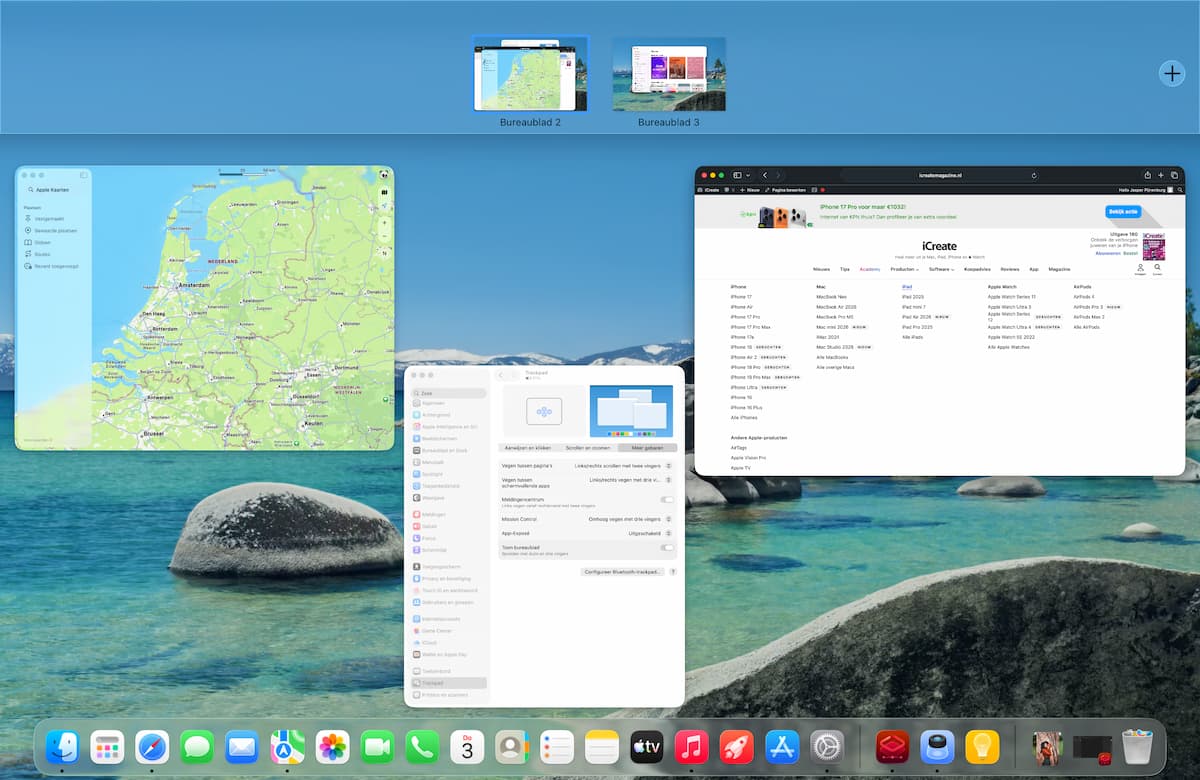Select Scrollen en zoomen tab
This screenshot has width=1200, height=780.
click(588, 448)
